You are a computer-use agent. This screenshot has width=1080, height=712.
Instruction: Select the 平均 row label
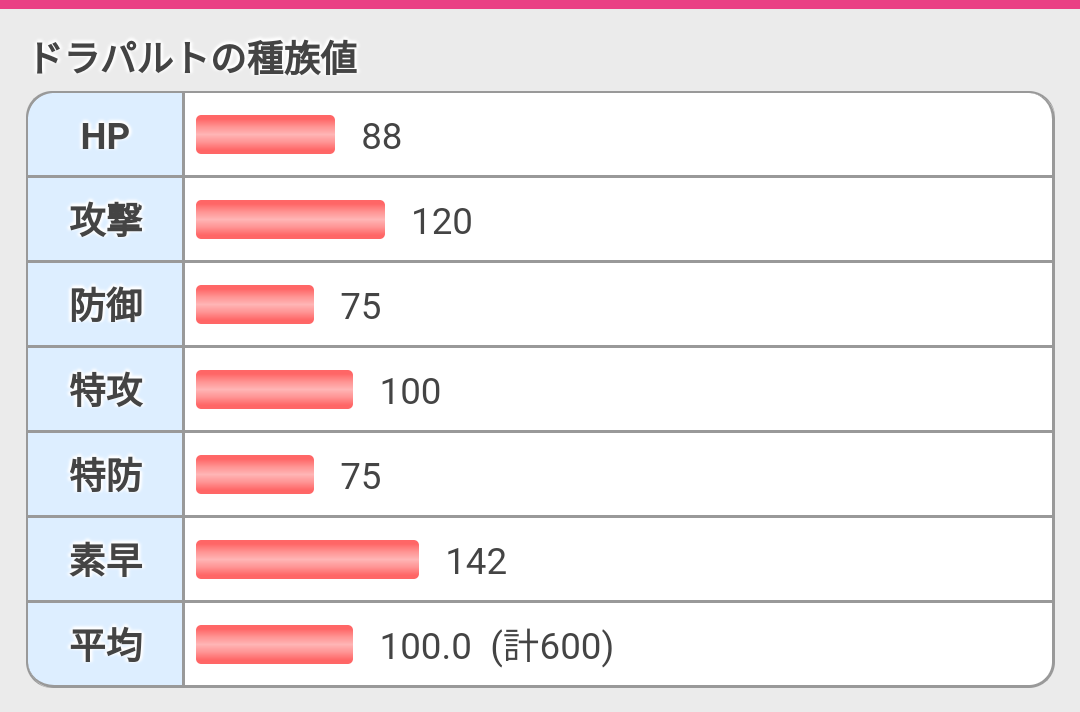[x=106, y=645]
